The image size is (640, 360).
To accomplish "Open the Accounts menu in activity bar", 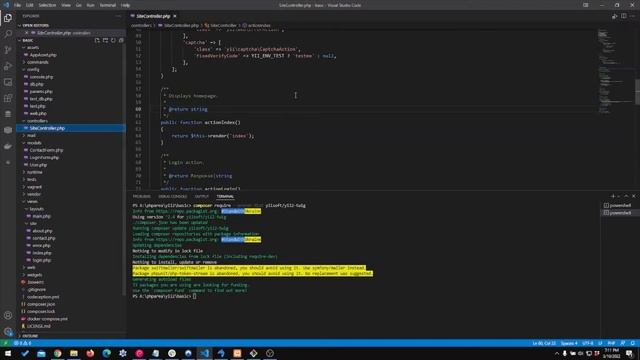I will (x=8, y=315).
